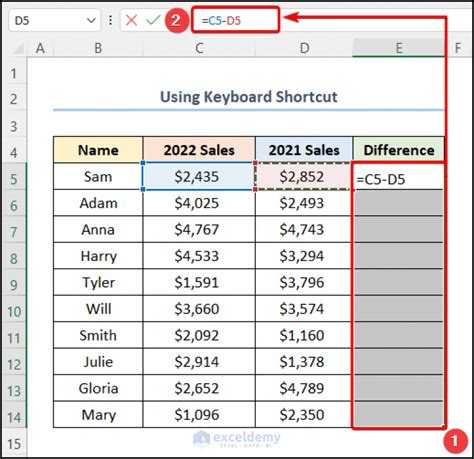
Task: Click the 'Julie' name cell
Action: (x=98, y=362)
